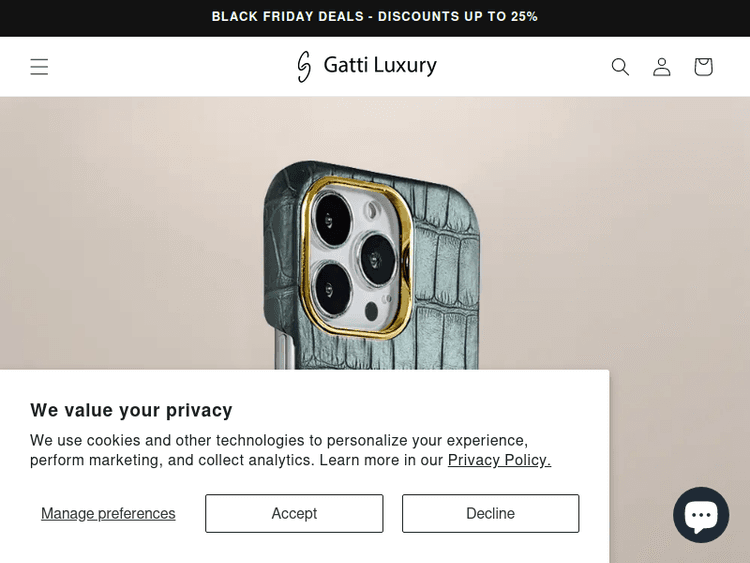Screen dimensions: 750x563
Task: Click the search magnifier icon
Action: pyautogui.click(x=620, y=67)
